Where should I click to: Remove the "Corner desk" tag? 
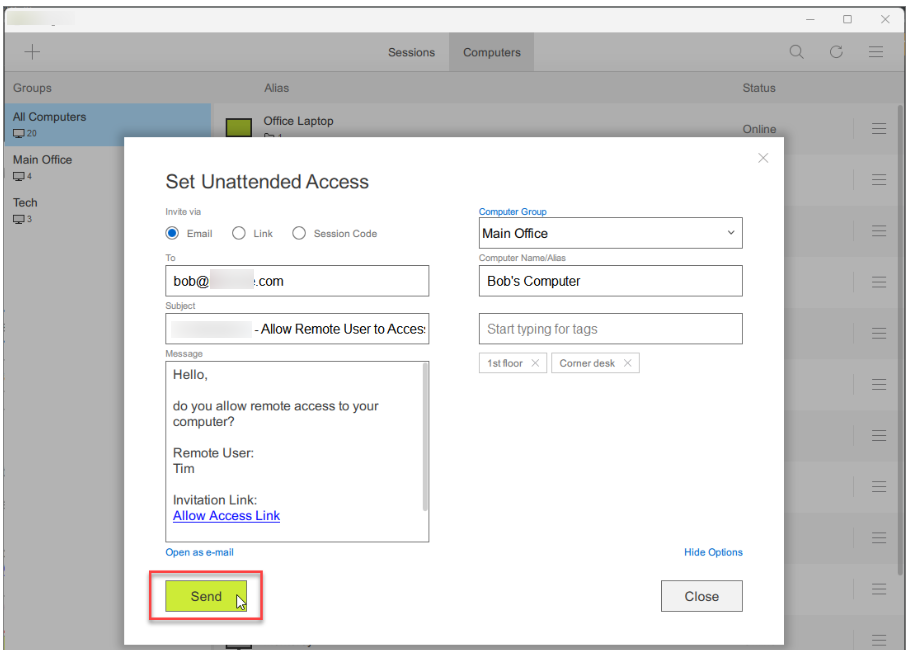627,363
